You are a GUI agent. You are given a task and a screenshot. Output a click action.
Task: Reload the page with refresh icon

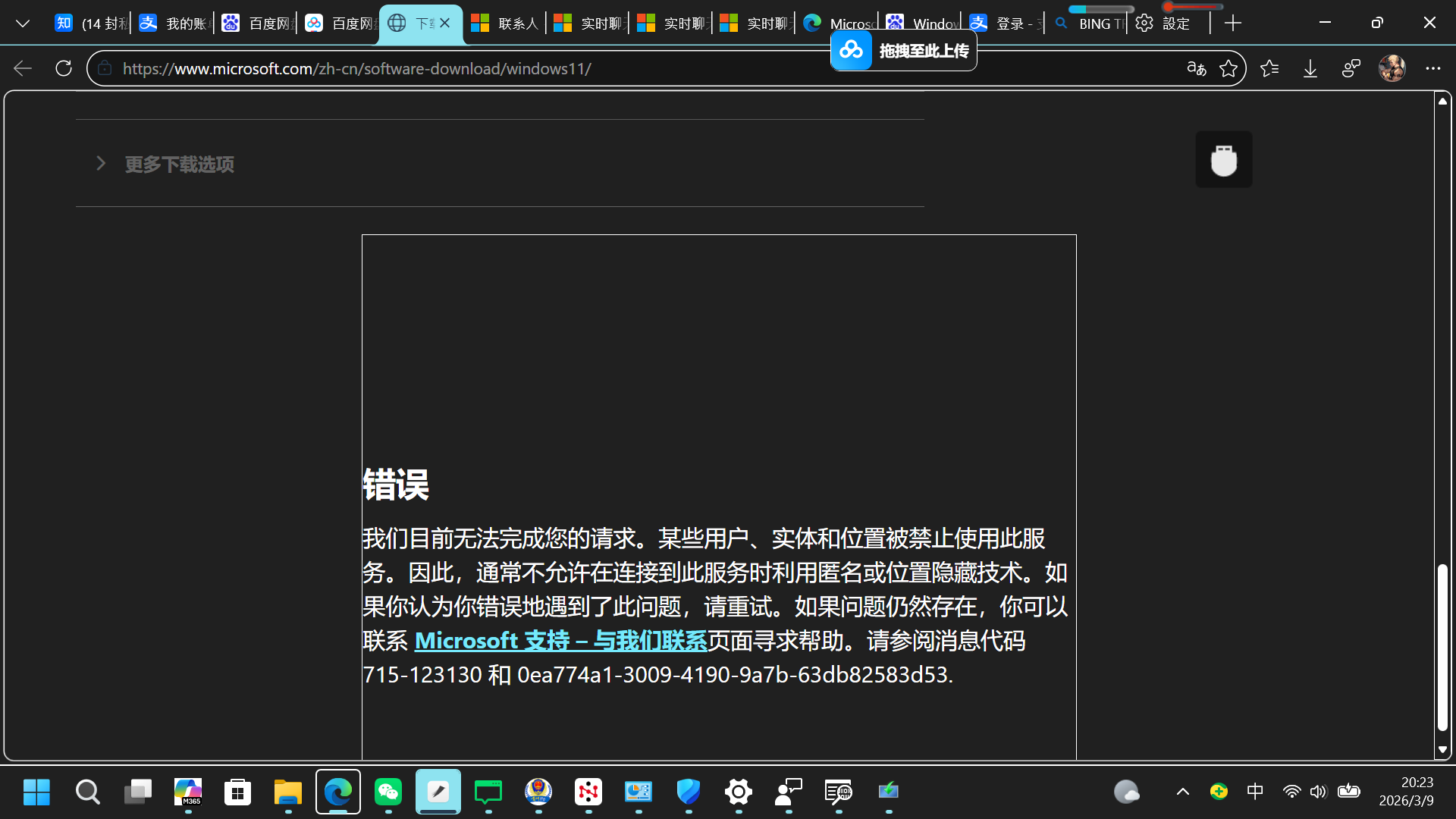pos(64,68)
